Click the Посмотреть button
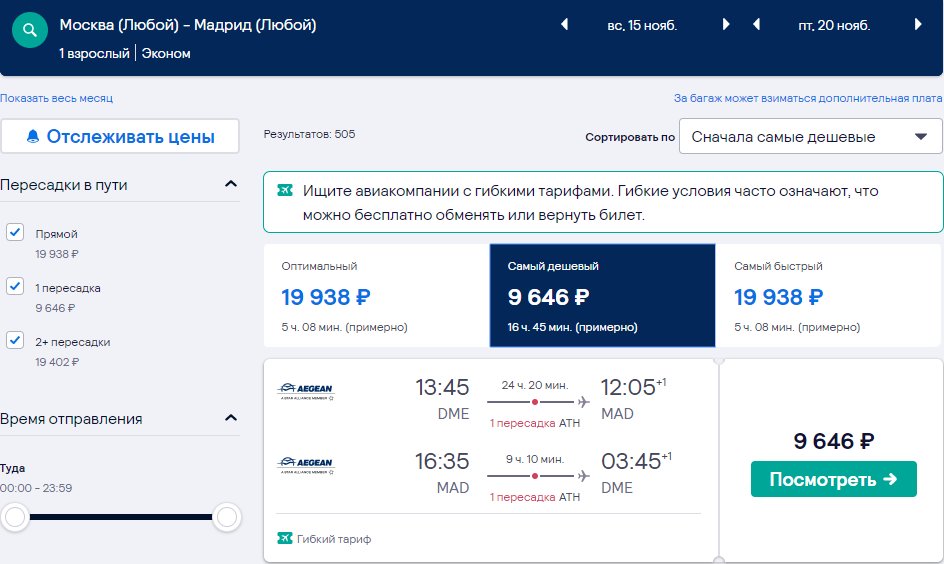 coord(833,479)
